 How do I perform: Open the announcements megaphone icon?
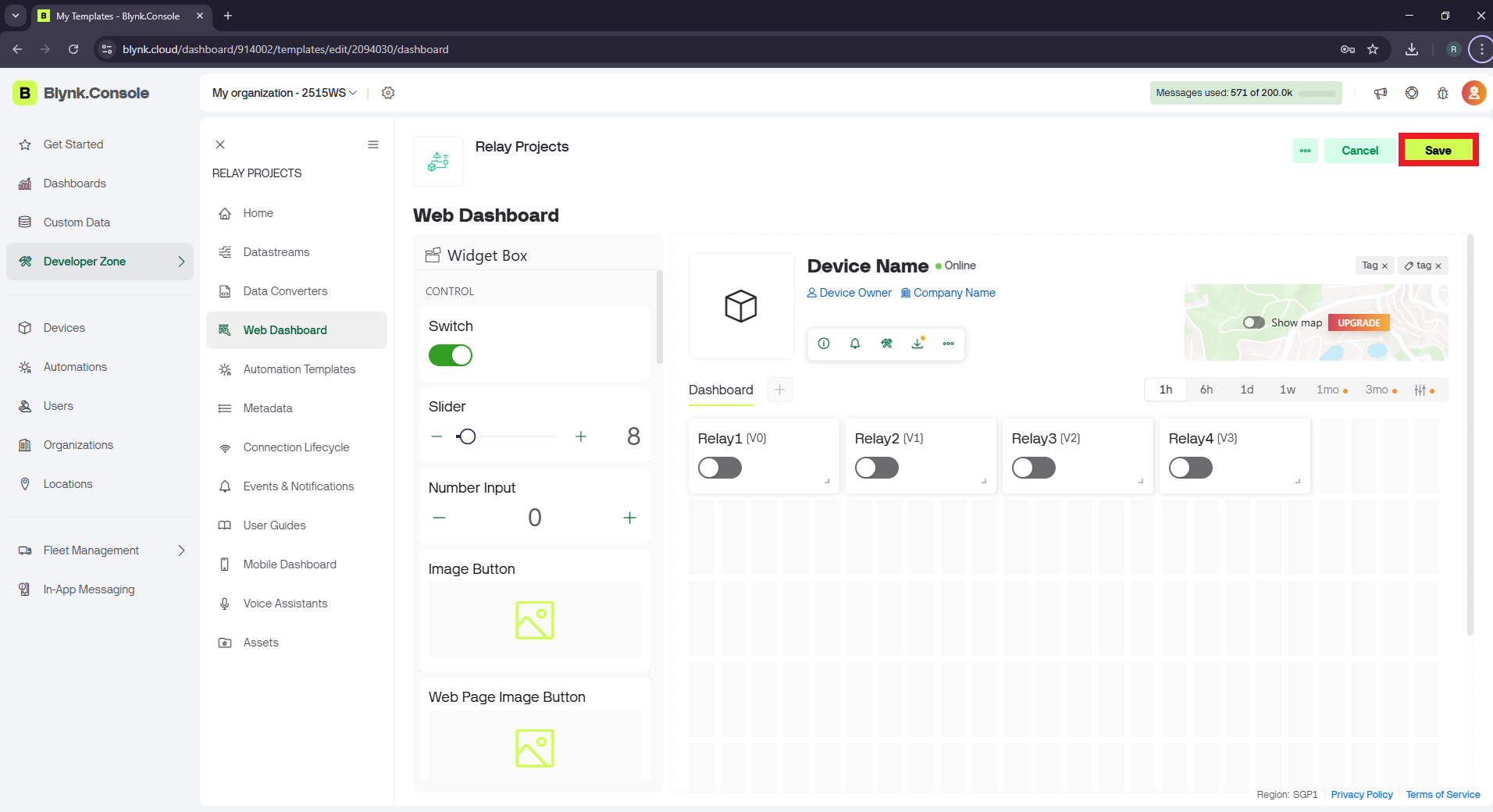(1381, 93)
